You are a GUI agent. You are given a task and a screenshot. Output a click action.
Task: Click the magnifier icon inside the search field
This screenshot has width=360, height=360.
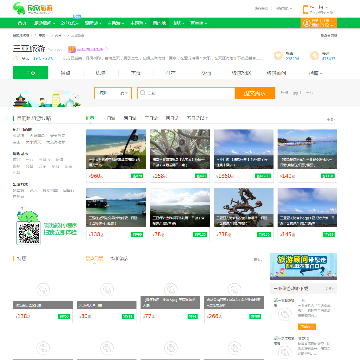point(143,93)
